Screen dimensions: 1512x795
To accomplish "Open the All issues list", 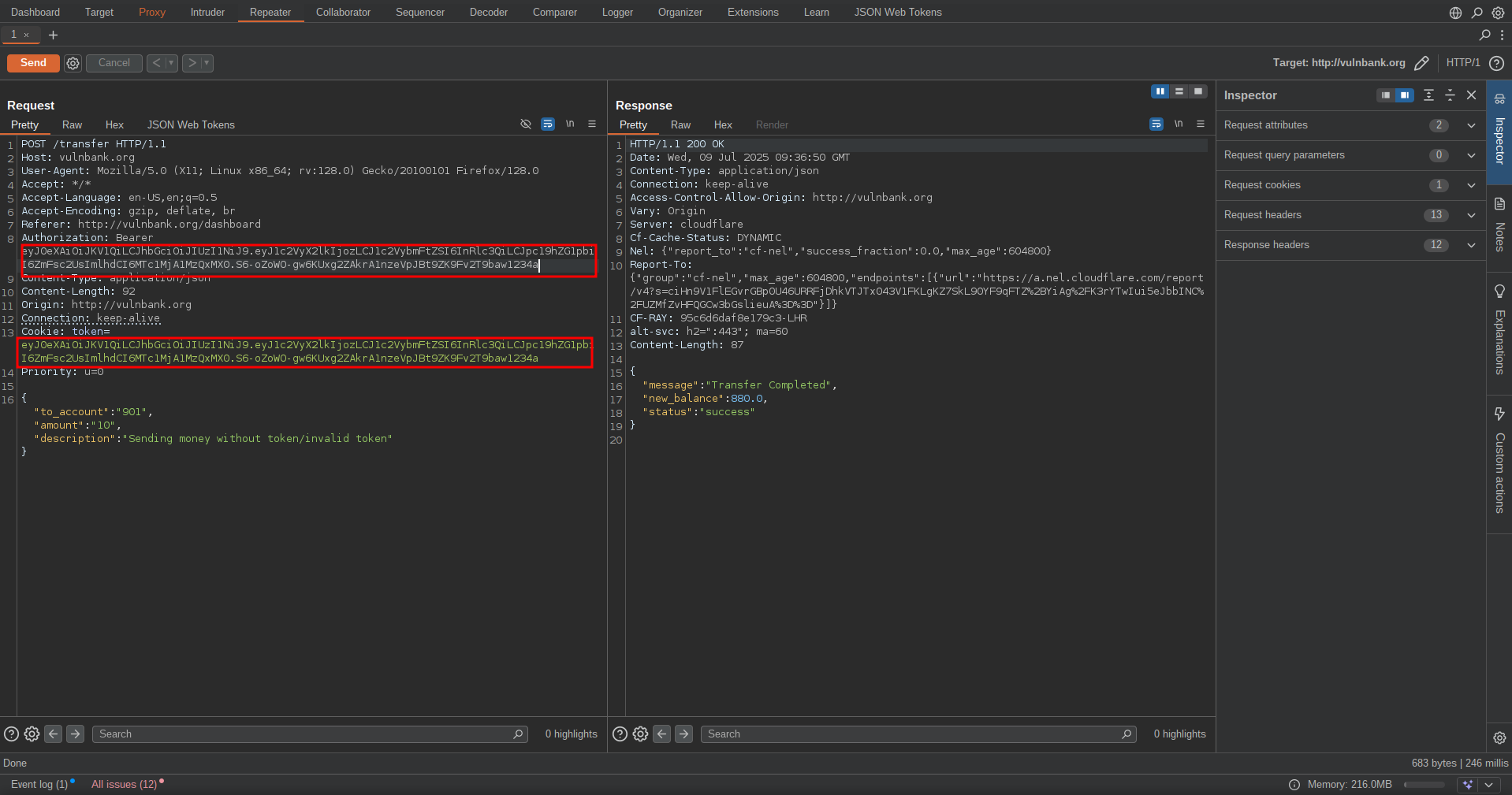I will pos(124,784).
